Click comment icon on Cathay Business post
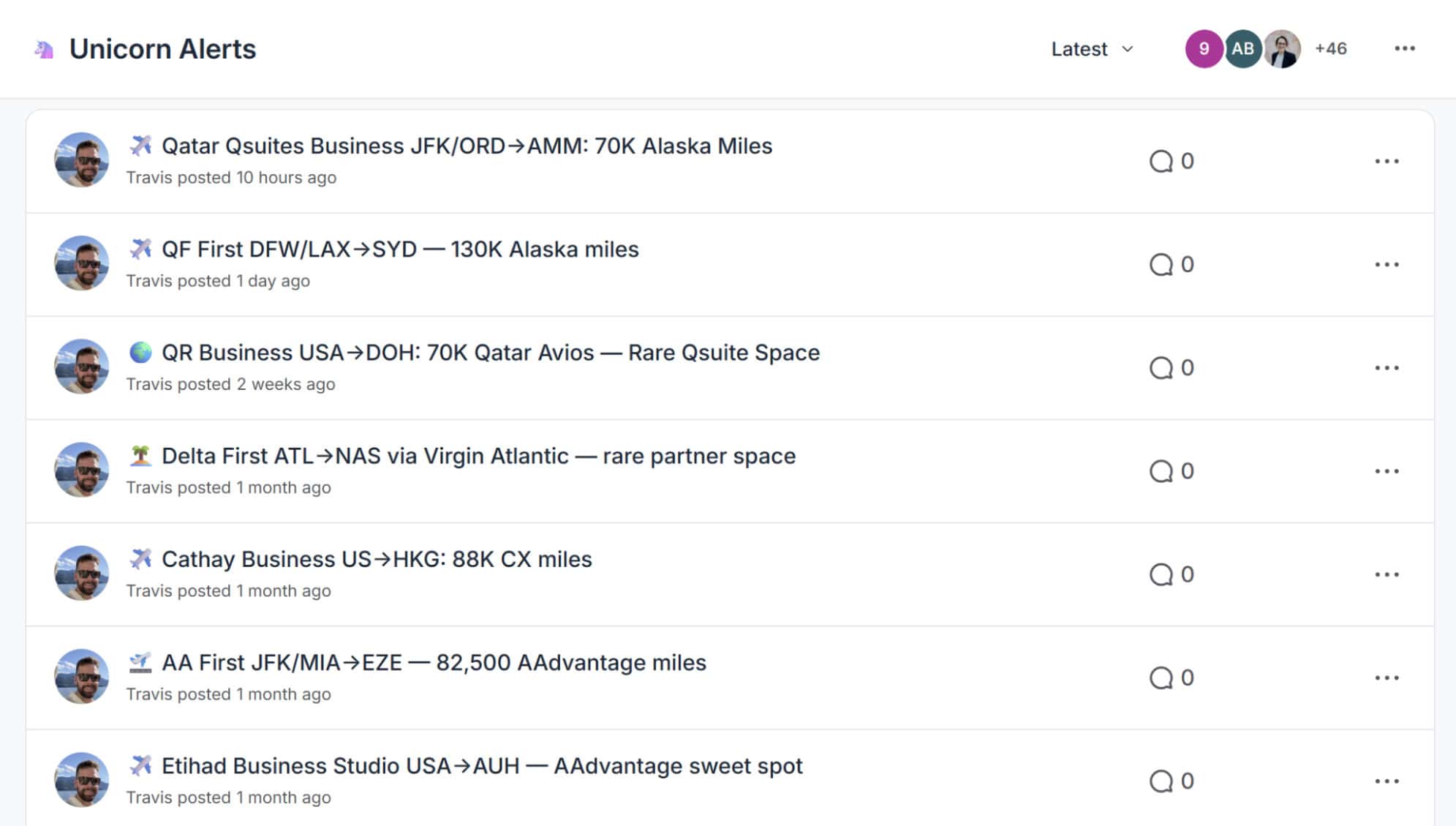Screen dimensions: 1456x826 [1161, 574]
